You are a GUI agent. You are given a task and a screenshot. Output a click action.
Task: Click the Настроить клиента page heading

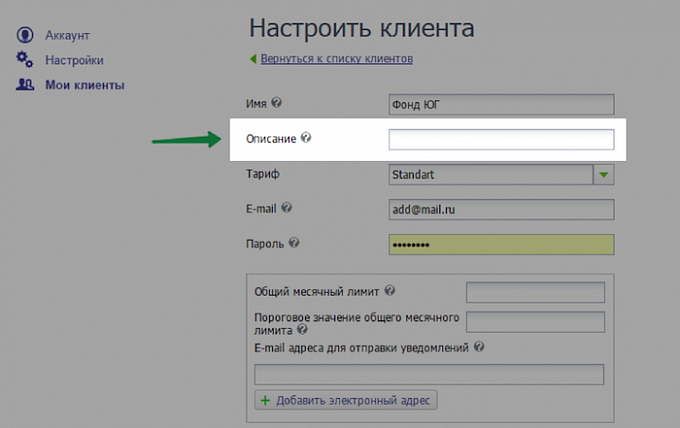tap(362, 28)
